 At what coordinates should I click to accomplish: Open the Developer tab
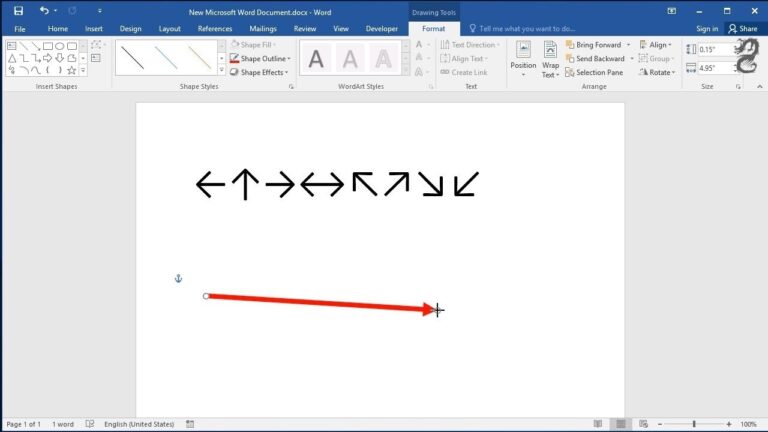[x=382, y=29]
